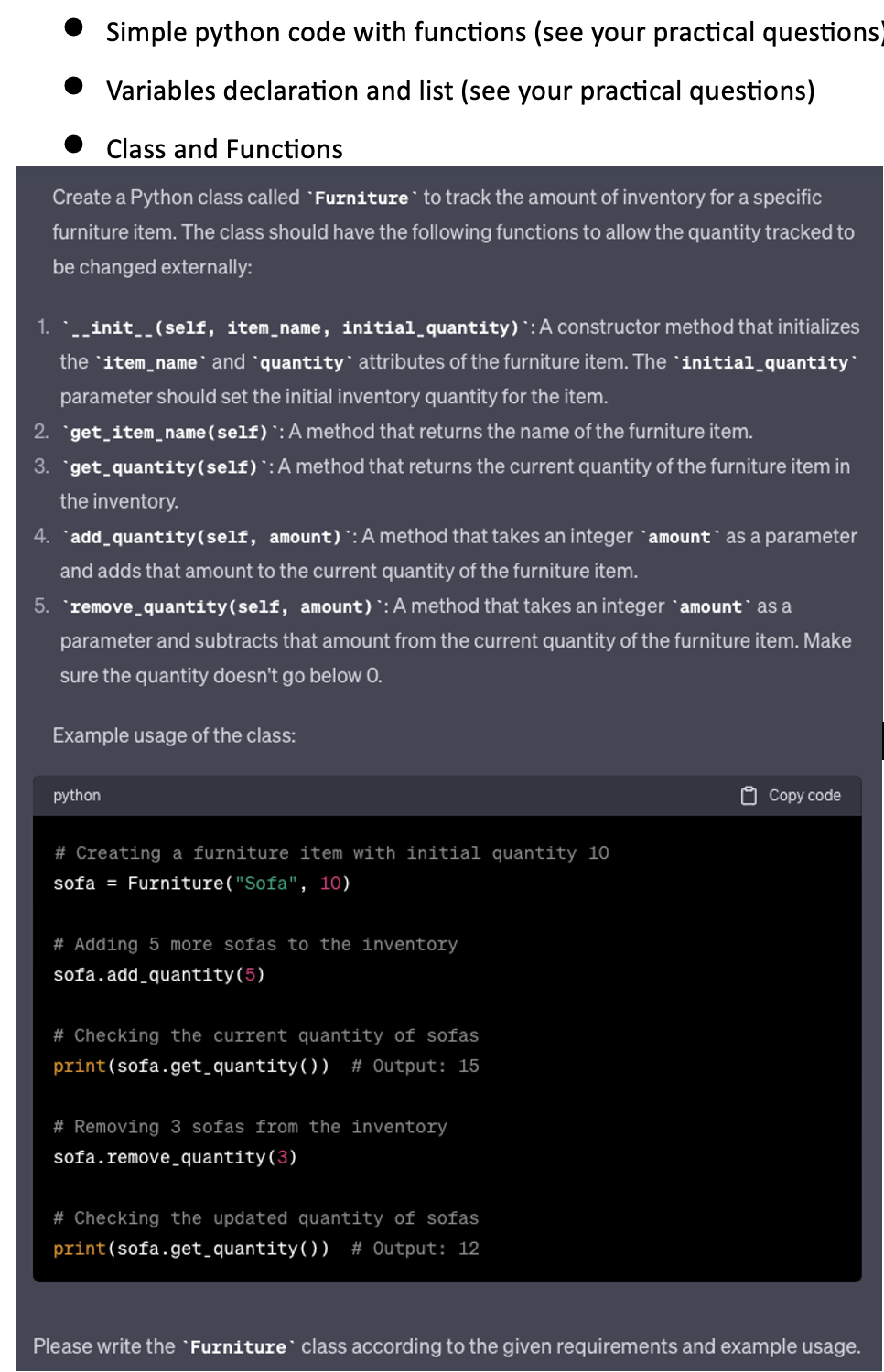Click get_item_name(self) in list item 2

click(169, 432)
